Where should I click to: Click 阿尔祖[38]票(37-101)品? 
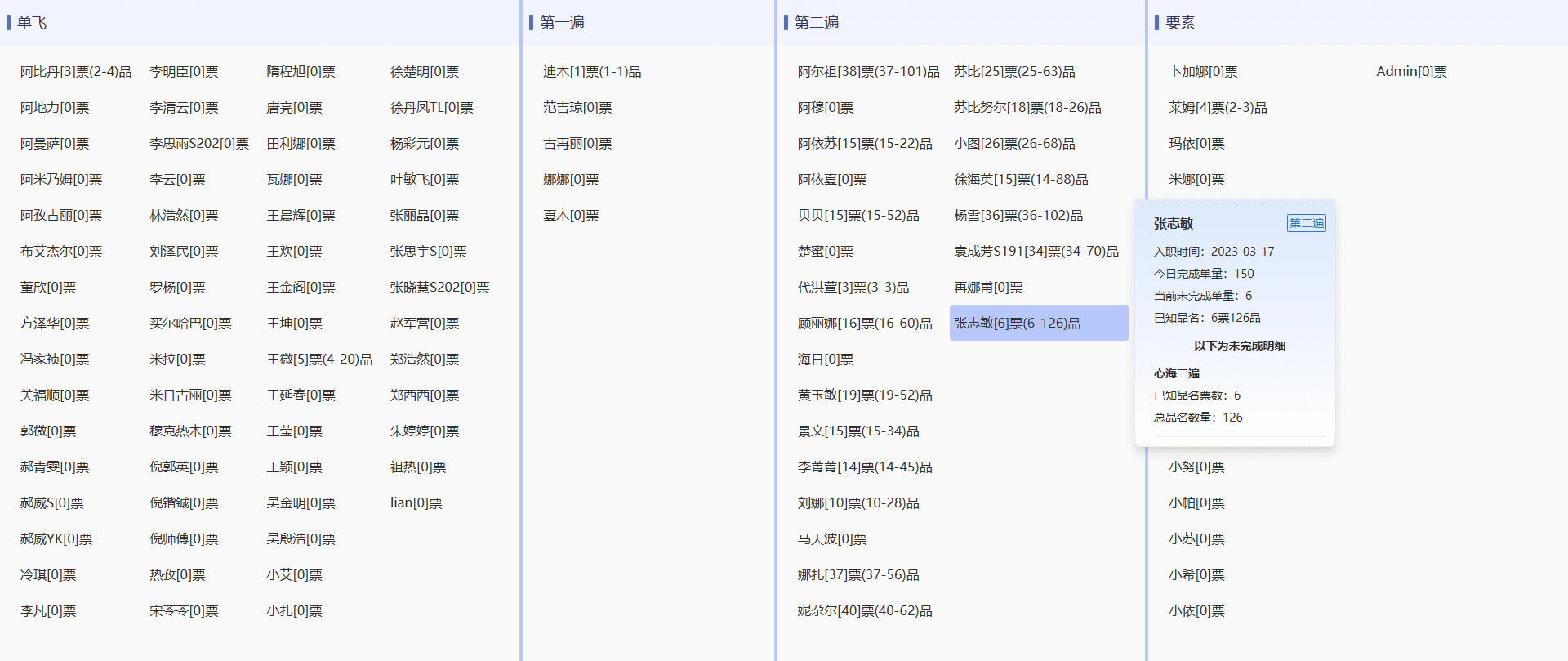click(869, 72)
